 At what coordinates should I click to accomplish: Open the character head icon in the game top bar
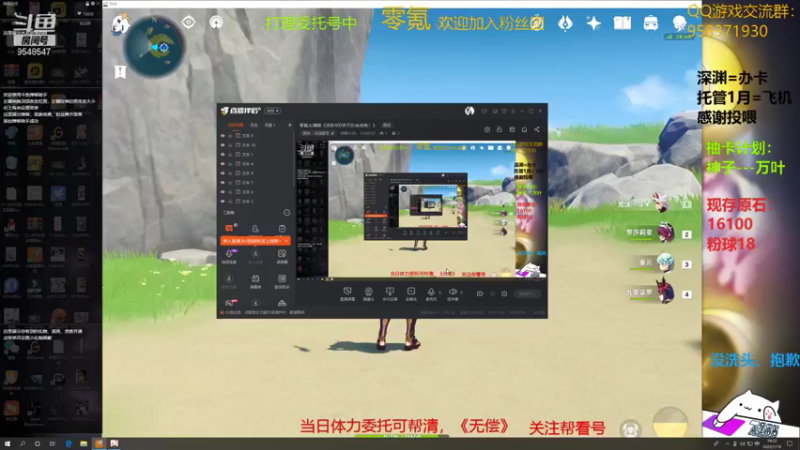click(x=679, y=23)
